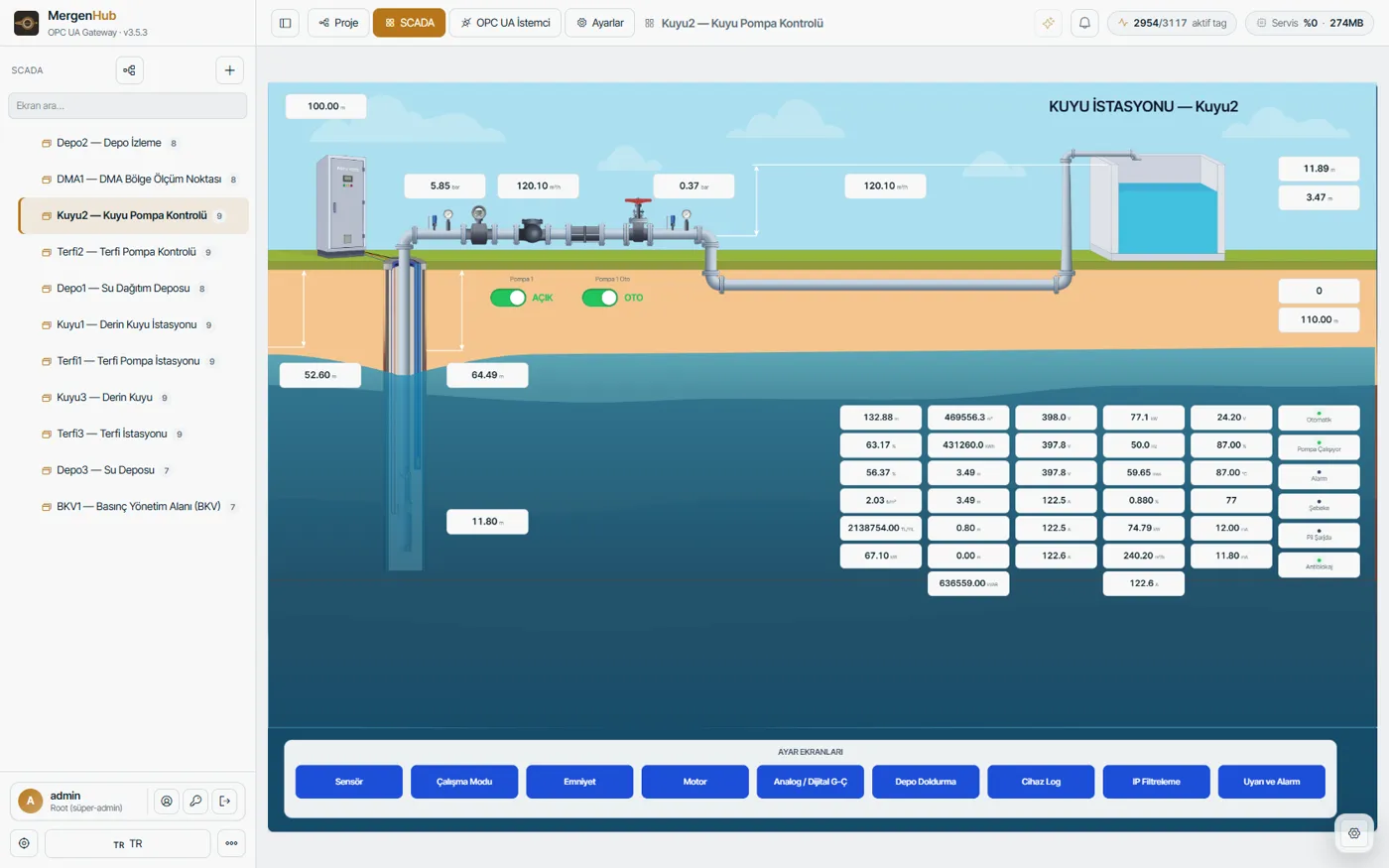The height and width of the screenshot is (868, 1389).
Task: Click the MergenHub logo
Action: pos(27,23)
